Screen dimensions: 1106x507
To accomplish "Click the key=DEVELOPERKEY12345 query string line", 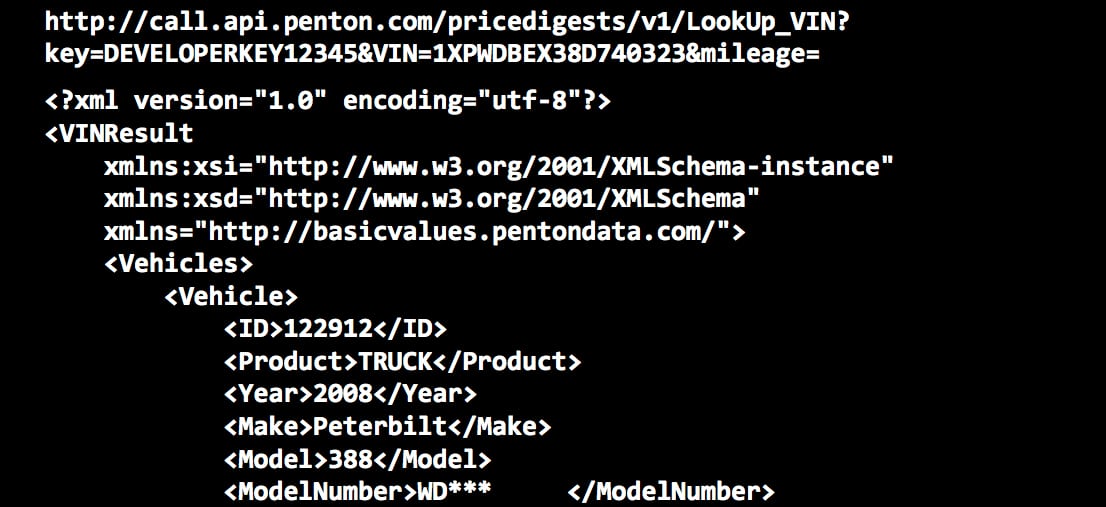I will click(432, 54).
